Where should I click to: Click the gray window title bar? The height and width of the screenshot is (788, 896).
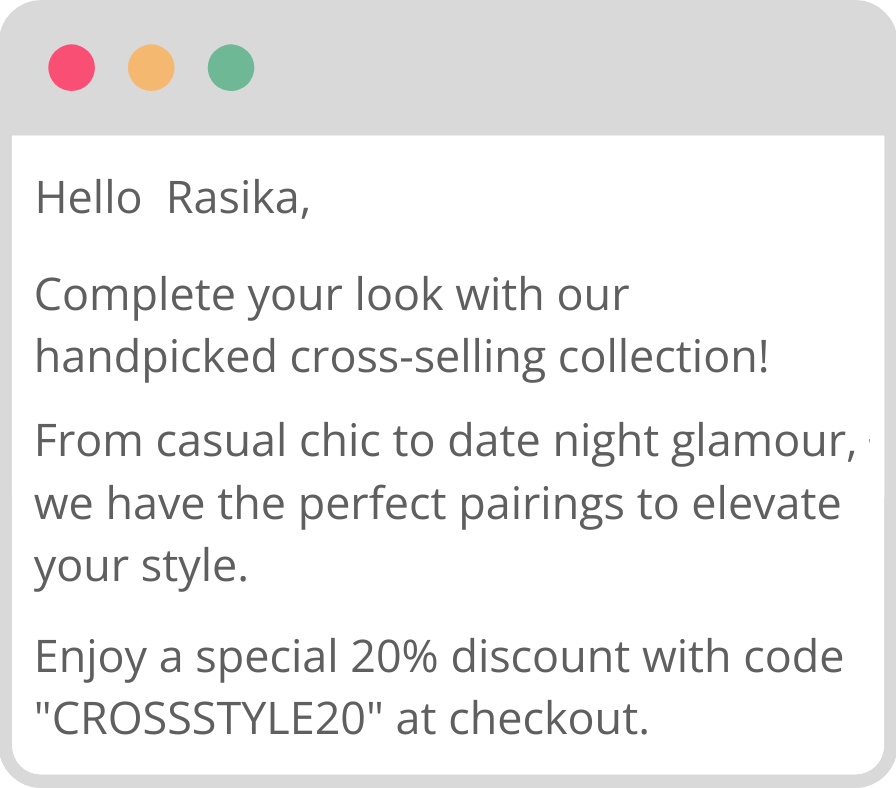pyautogui.click(x=448, y=67)
